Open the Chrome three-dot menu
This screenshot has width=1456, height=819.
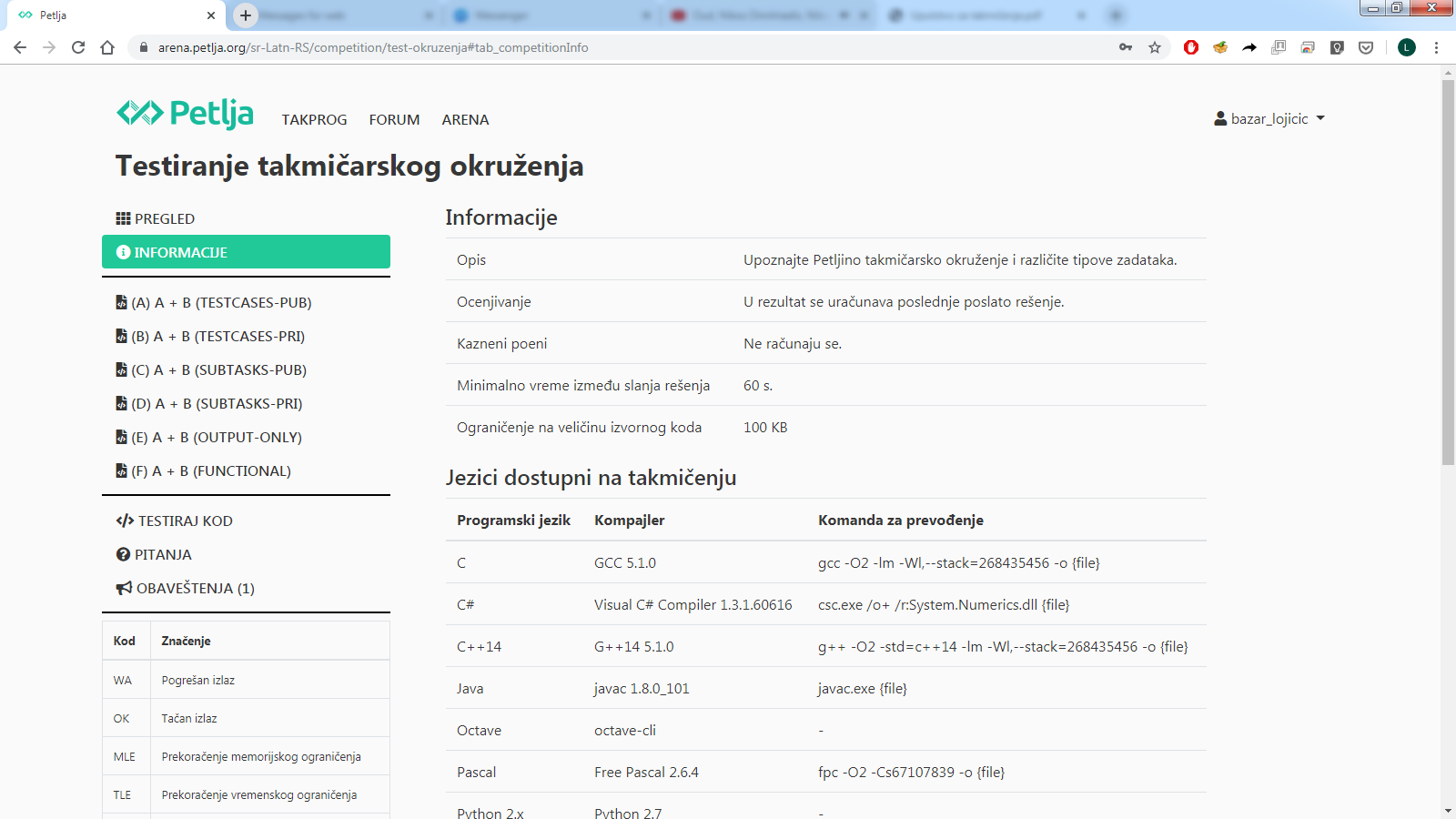(1436, 47)
